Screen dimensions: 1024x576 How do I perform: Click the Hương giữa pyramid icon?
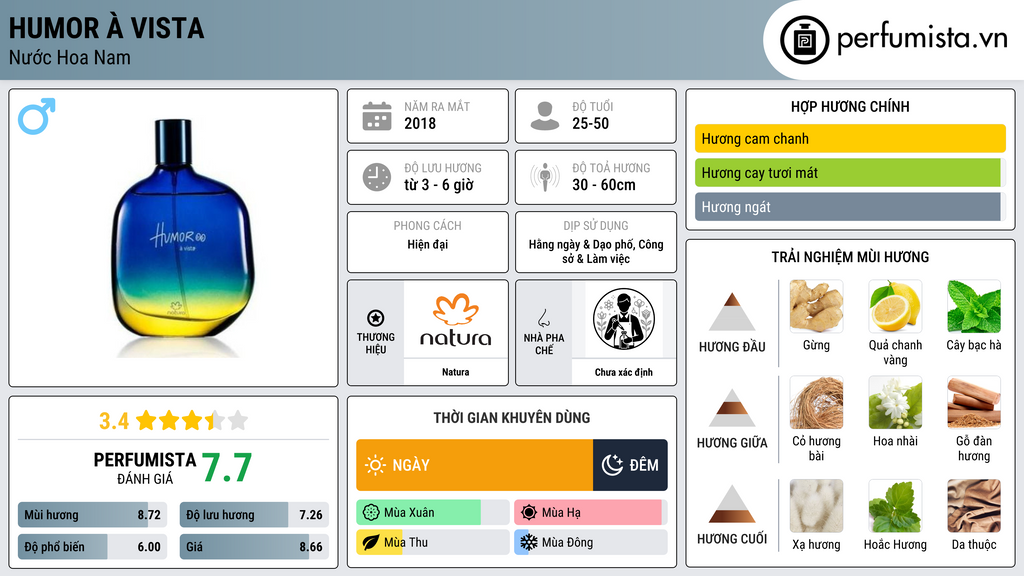tap(732, 408)
